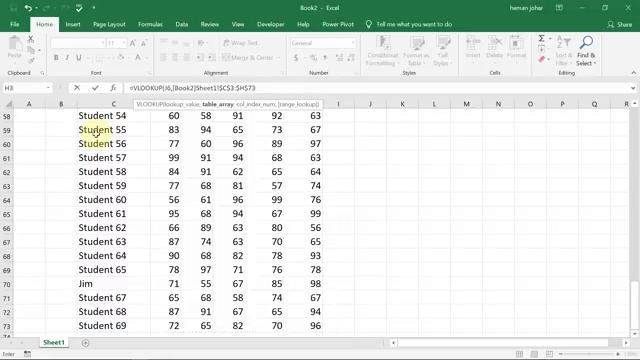This screenshot has height=360, width=640.
Task: Cancel the formula entry with the X icon
Action: pos(77,88)
